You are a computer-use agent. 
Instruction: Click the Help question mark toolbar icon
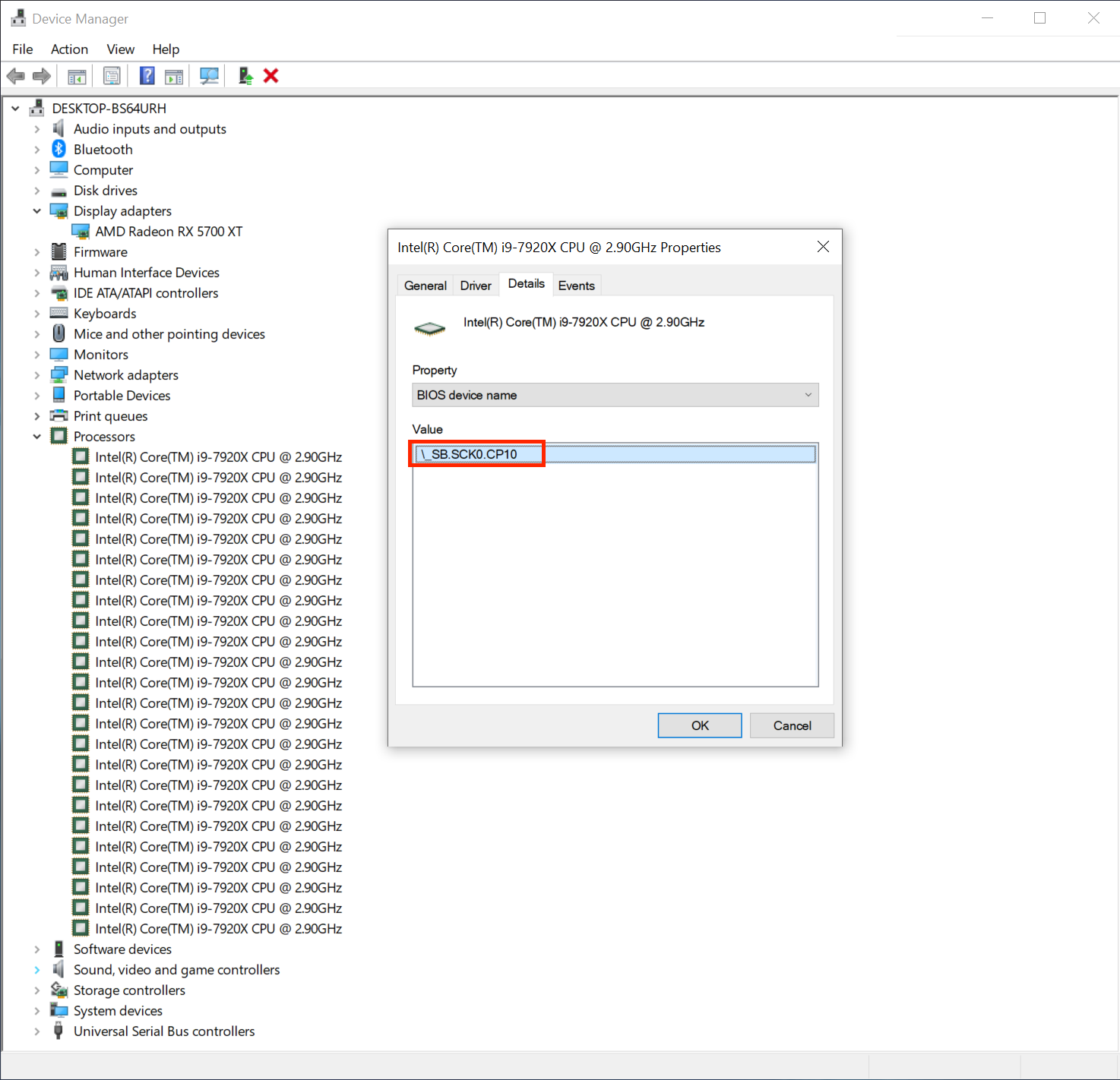(147, 76)
